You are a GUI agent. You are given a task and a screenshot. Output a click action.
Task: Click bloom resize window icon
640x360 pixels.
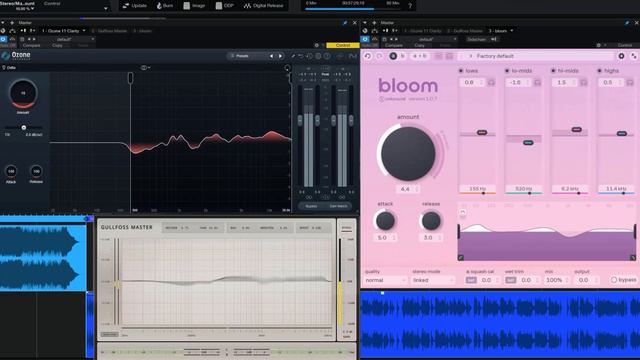click(x=634, y=56)
